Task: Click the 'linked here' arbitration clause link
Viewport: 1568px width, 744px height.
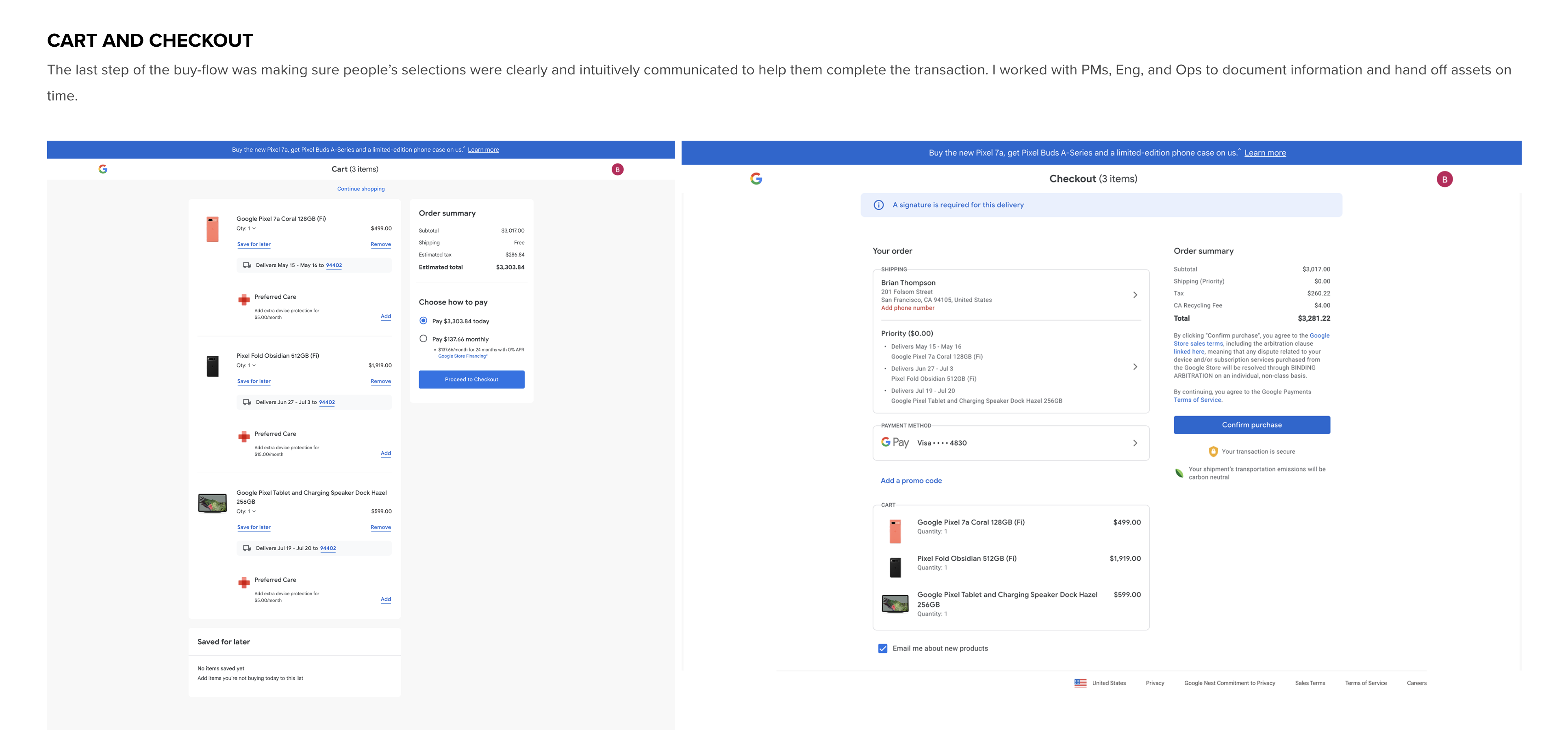Action: coord(1189,352)
